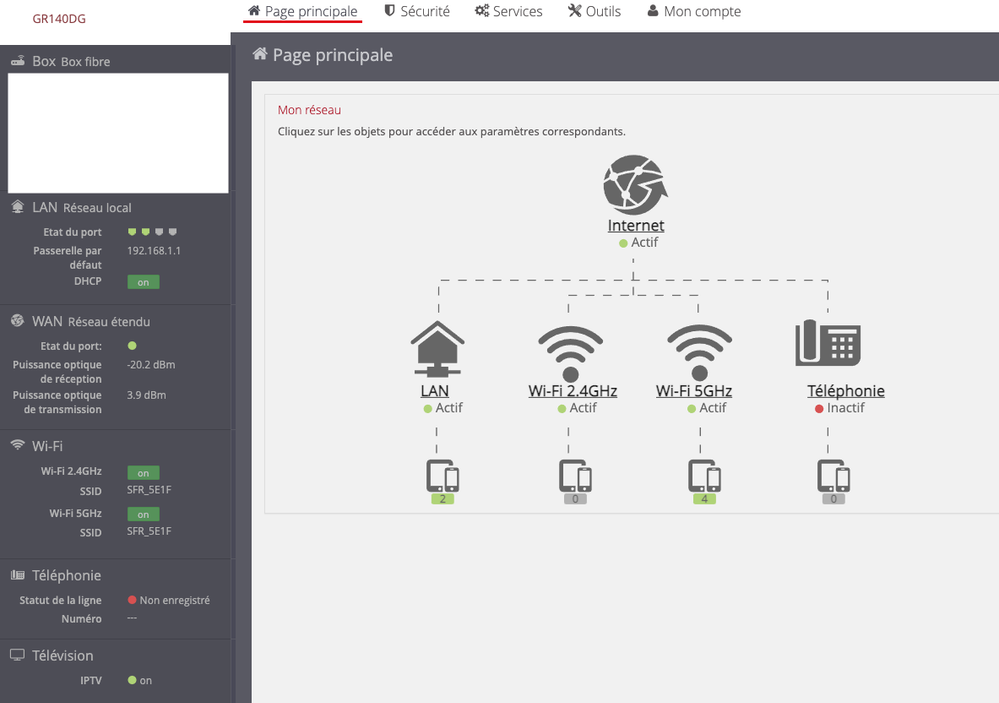This screenshot has height=703, width=999.
Task: Select the Wi-Fi 5GHz signal icon
Action: click(x=700, y=350)
